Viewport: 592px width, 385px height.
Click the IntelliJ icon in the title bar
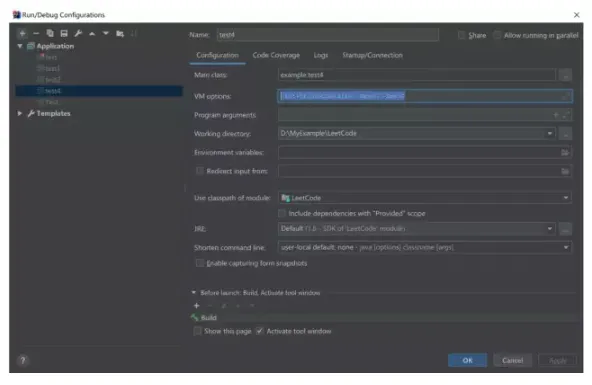(x=16, y=15)
